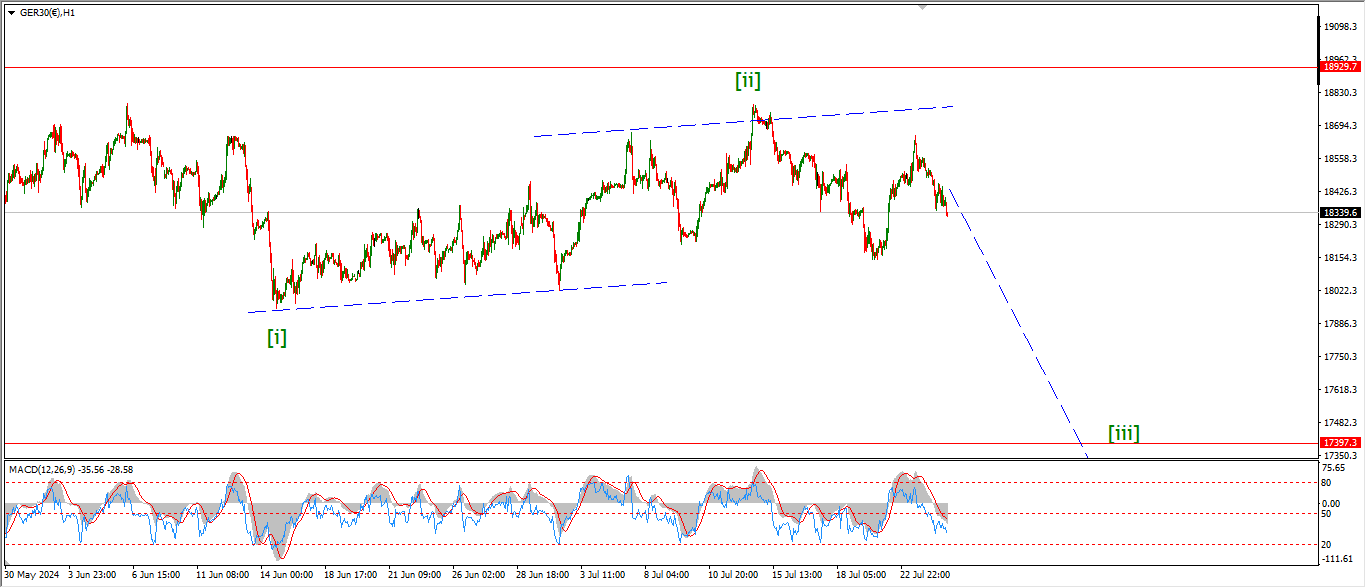Open the GER30 chart dropdown arrow
The image size is (1366, 588).
[11, 12]
